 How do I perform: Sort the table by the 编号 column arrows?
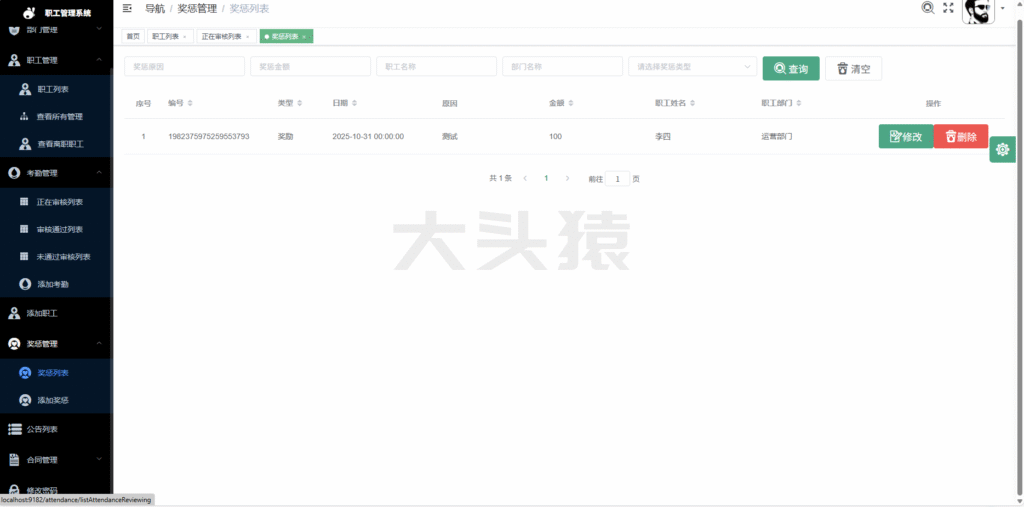coord(189,103)
